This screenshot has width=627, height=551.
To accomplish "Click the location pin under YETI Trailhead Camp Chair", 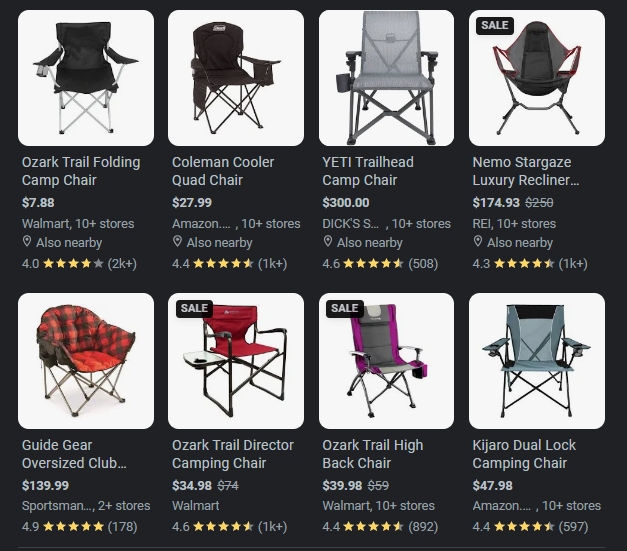I will coord(327,242).
